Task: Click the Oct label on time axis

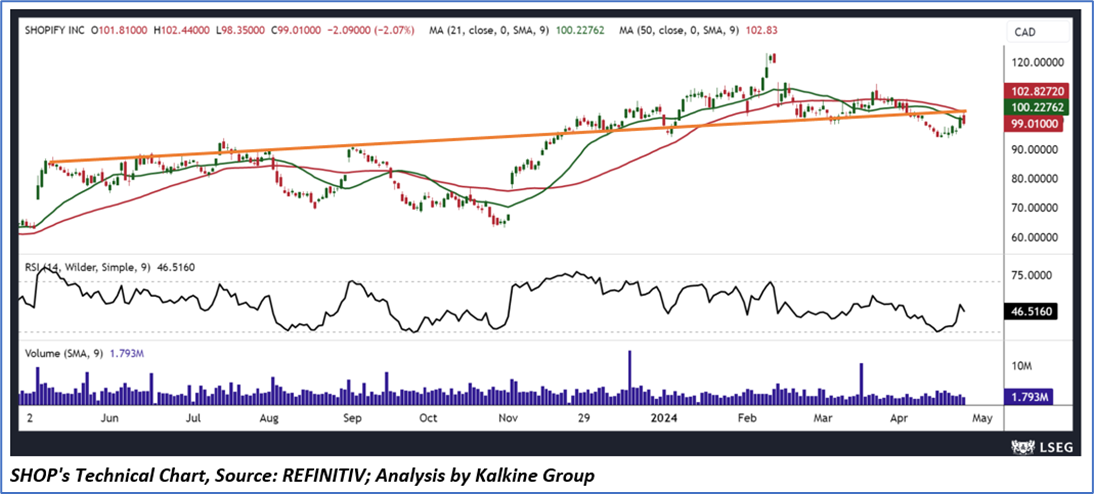Action: coord(427,419)
